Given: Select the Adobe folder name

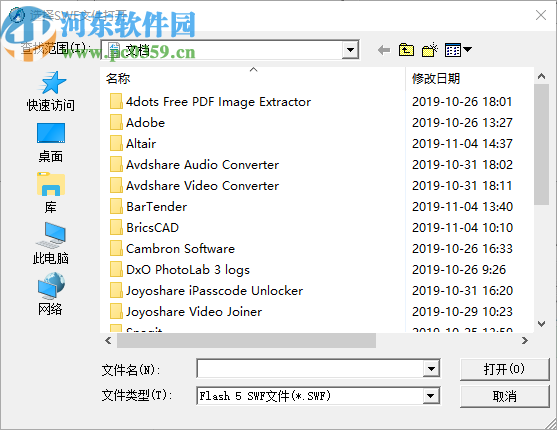Looking at the screenshot, I should pos(146,123).
